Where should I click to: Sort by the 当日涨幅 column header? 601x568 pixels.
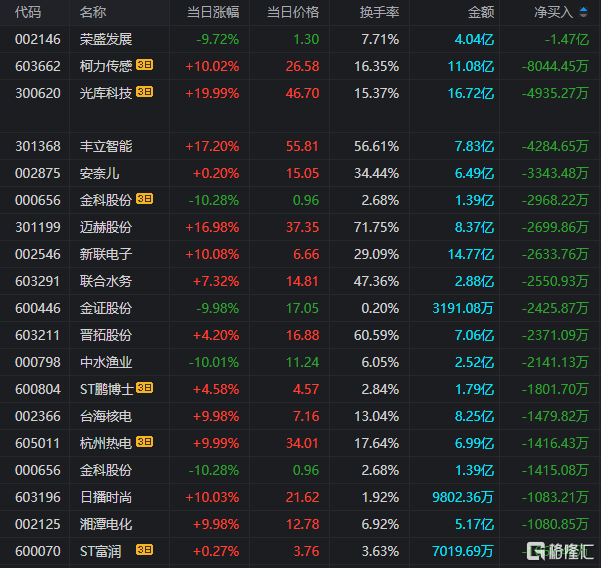(213, 12)
